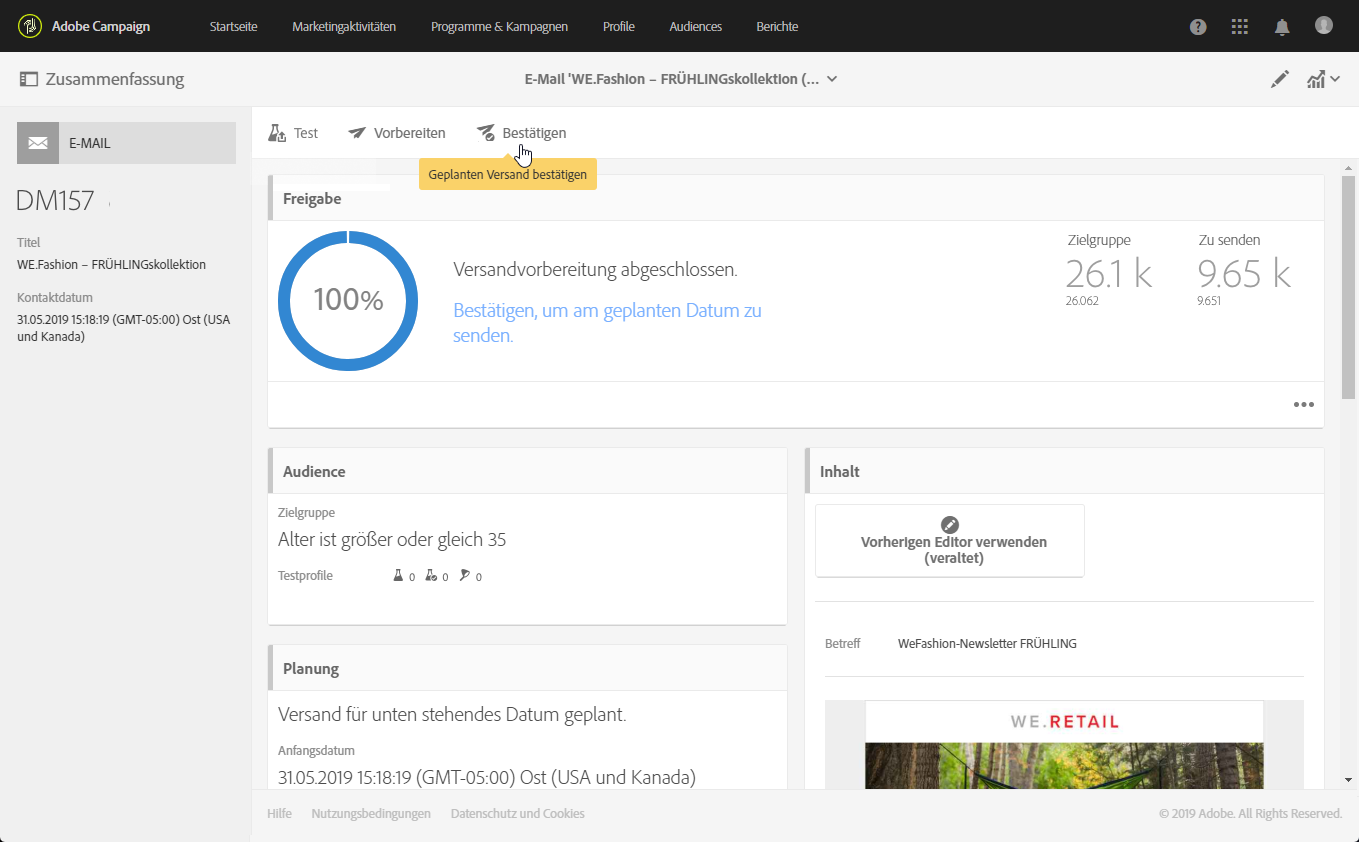
Task: Click the Zu senden 9.65 k value
Action: coord(1244,273)
